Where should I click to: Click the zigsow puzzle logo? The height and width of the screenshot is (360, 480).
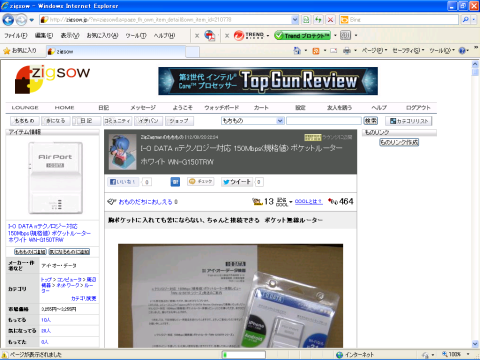(52, 79)
